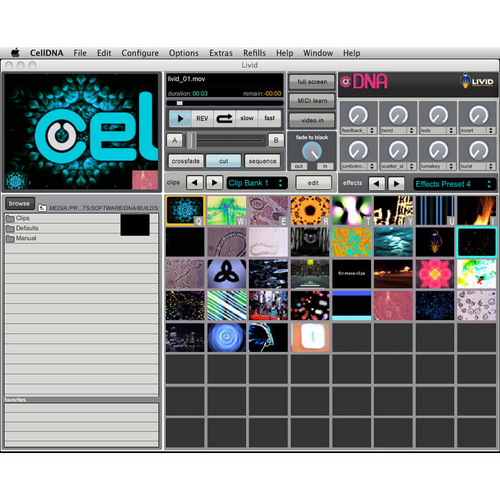The height and width of the screenshot is (500, 500).
Task: Click the main video preview window
Action: tap(81, 132)
